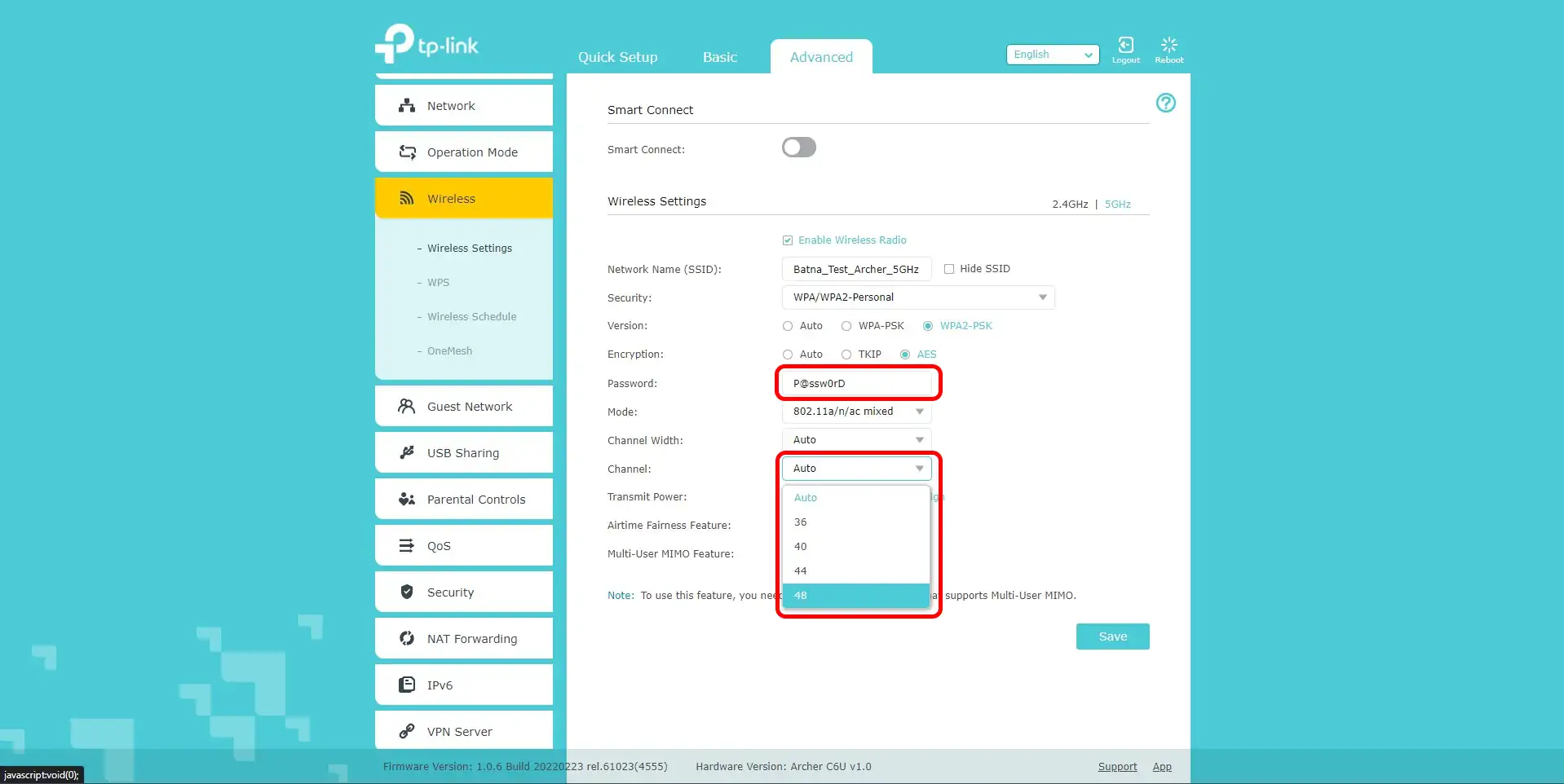Click the Logout icon
The image size is (1564, 784).
(1125, 46)
